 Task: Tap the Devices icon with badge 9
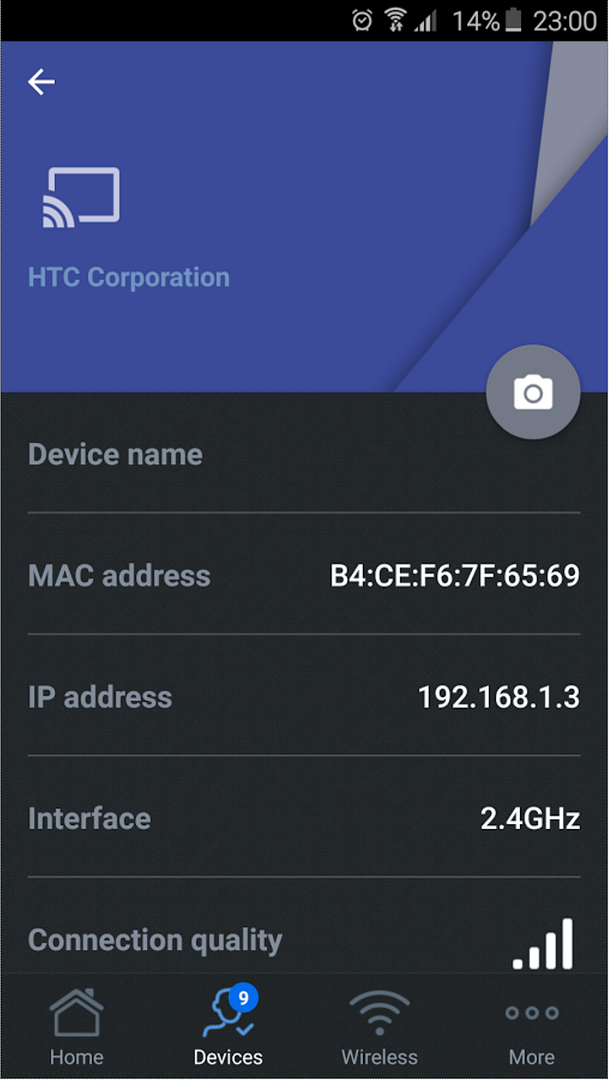click(x=227, y=1012)
